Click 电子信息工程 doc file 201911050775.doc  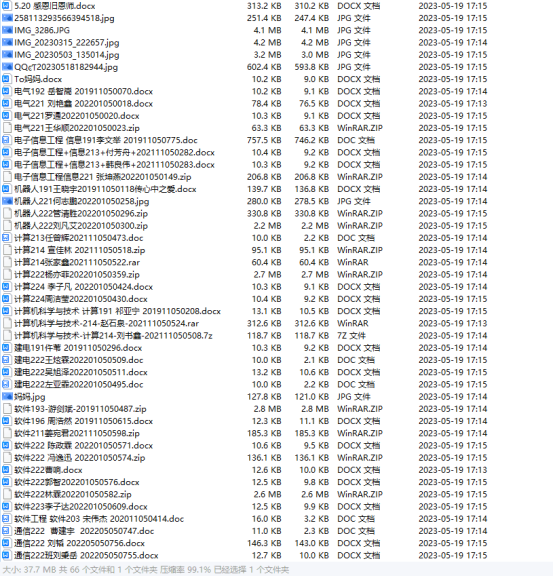coord(106,140)
